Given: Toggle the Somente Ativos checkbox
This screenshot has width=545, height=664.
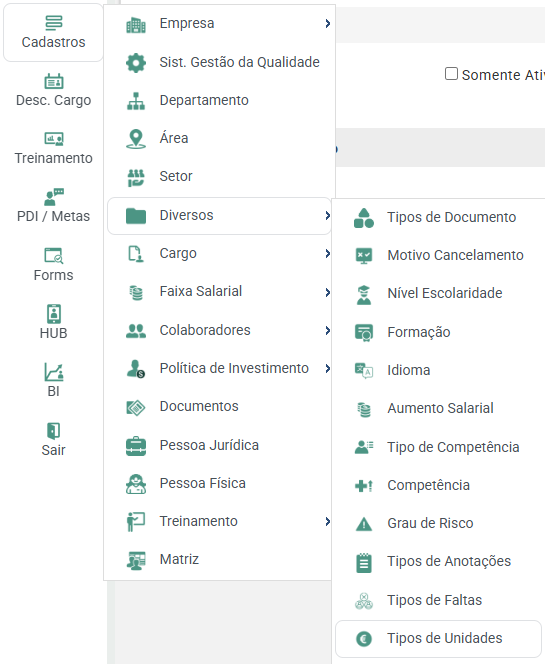Looking at the screenshot, I should [x=451, y=74].
